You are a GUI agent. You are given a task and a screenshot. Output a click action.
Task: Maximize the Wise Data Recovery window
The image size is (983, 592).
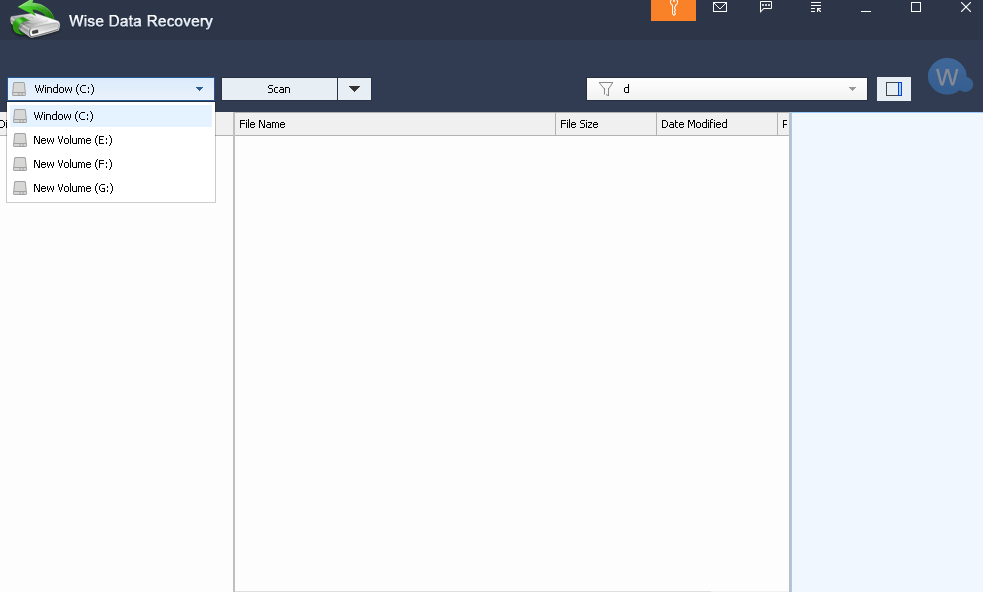(916, 8)
